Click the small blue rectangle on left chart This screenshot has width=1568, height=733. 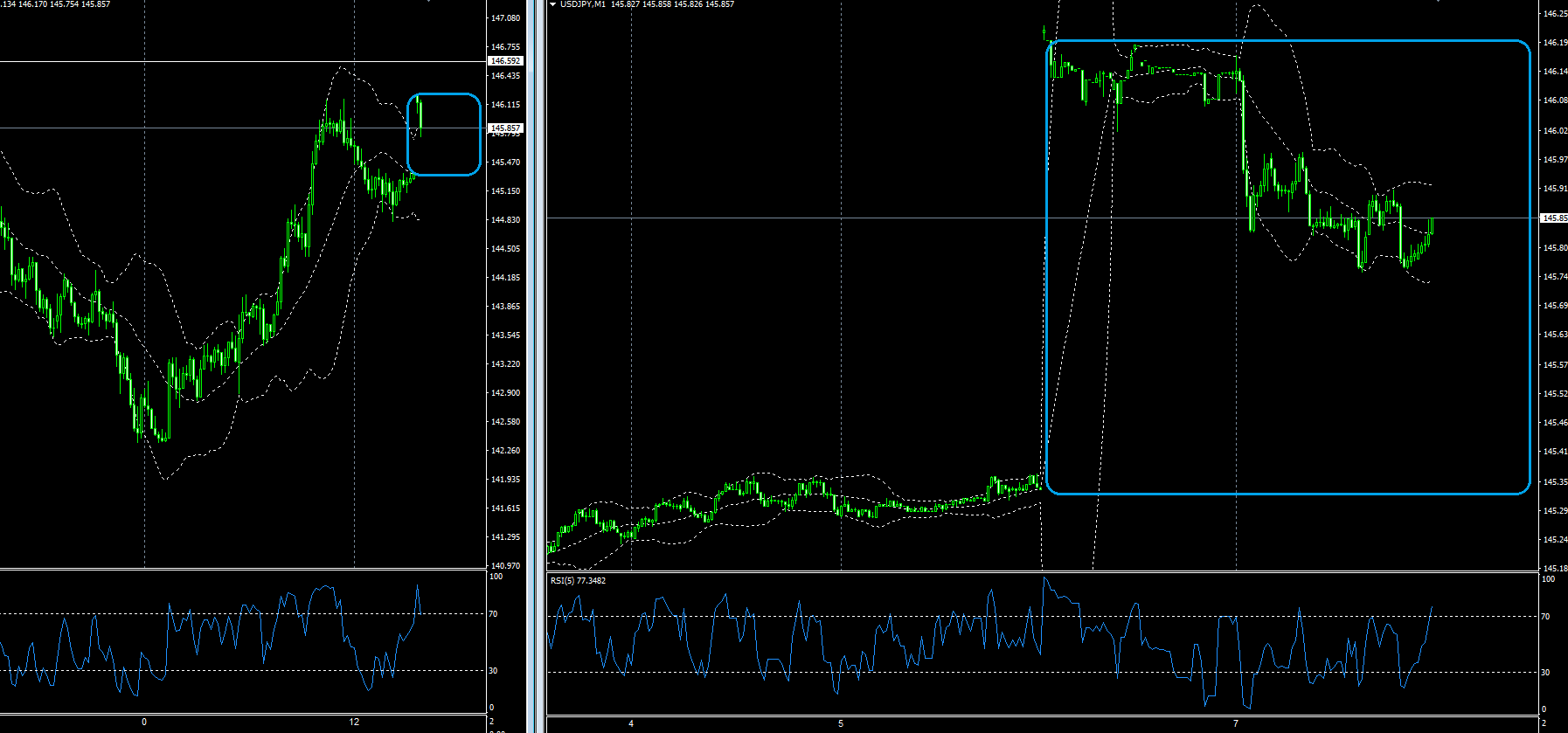[444, 94]
